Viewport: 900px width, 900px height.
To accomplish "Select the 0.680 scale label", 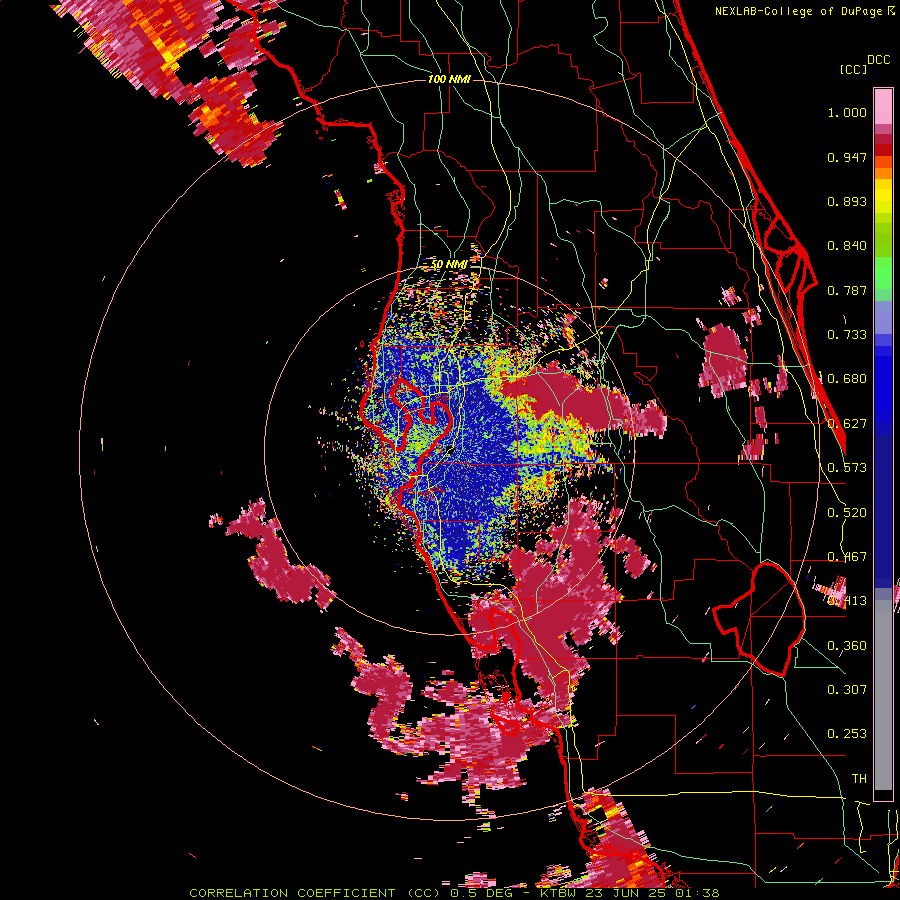I will coord(847,379).
